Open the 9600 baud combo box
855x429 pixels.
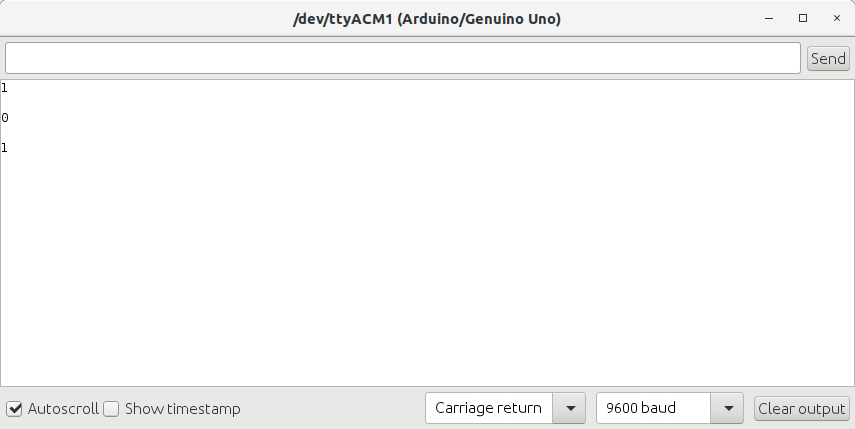tap(654, 408)
